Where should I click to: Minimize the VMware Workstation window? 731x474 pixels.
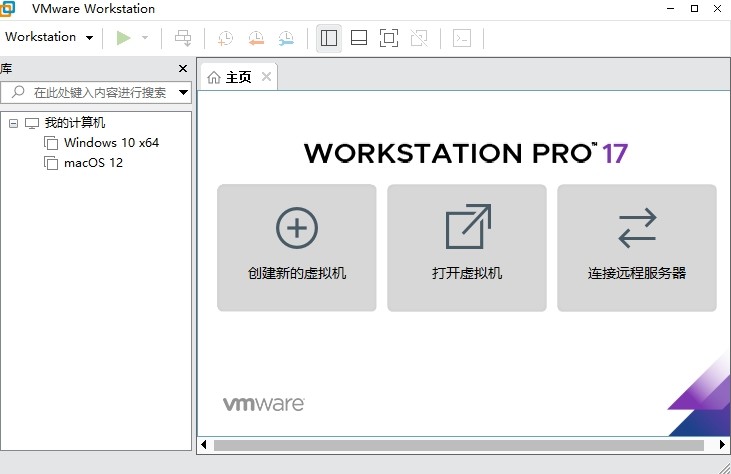click(x=670, y=8)
